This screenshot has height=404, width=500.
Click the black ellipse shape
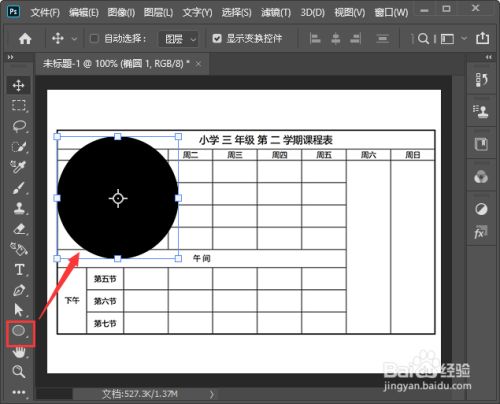pyautogui.click(x=118, y=198)
